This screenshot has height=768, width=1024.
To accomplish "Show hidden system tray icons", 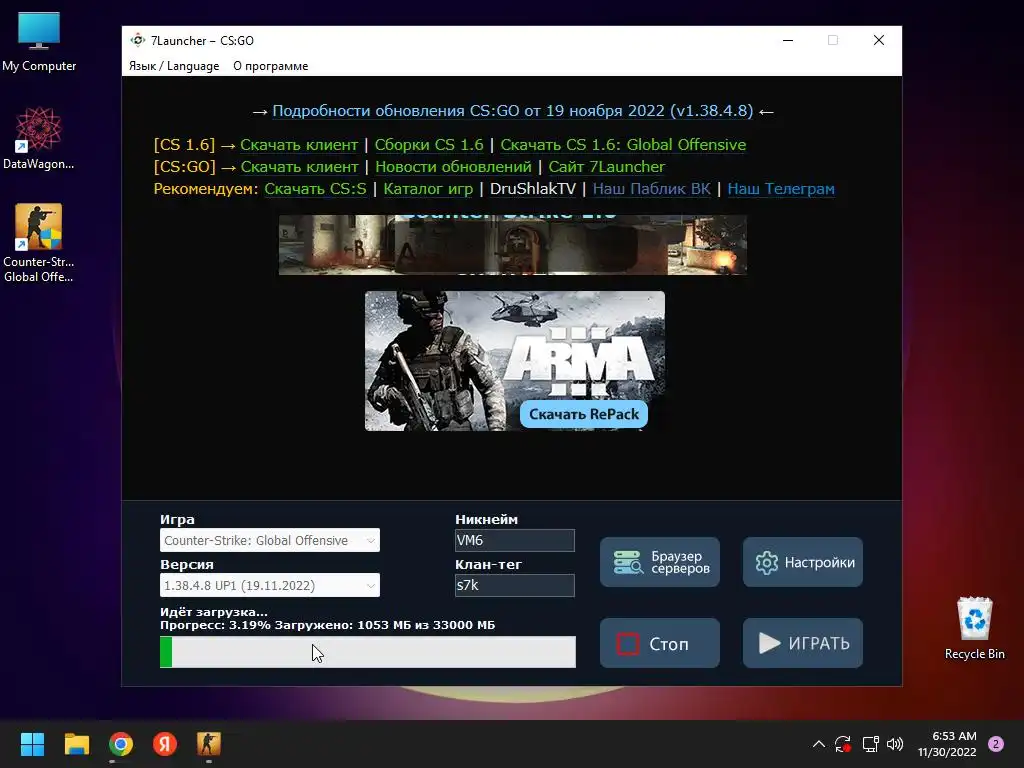I will click(818, 744).
